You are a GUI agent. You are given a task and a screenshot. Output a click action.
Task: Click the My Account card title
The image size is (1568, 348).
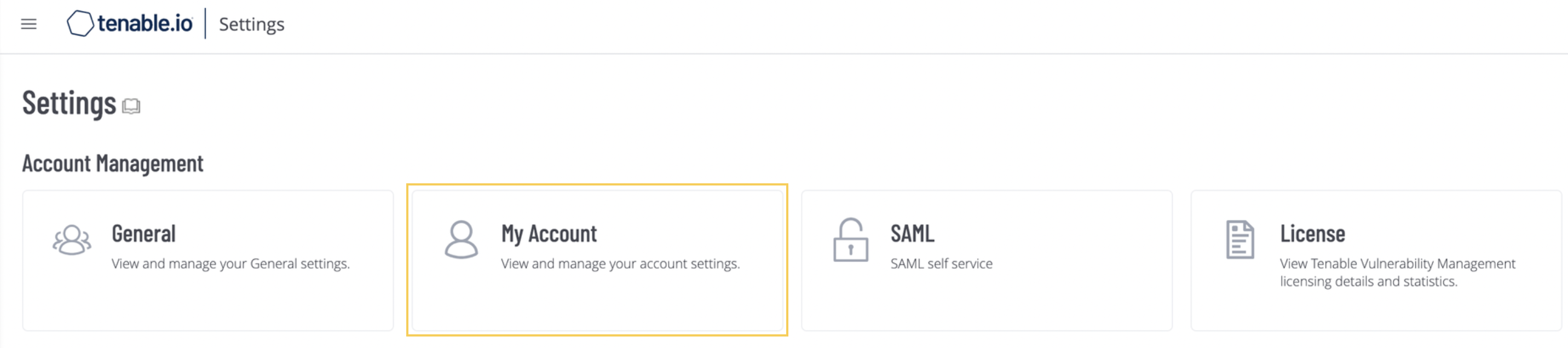[549, 234]
